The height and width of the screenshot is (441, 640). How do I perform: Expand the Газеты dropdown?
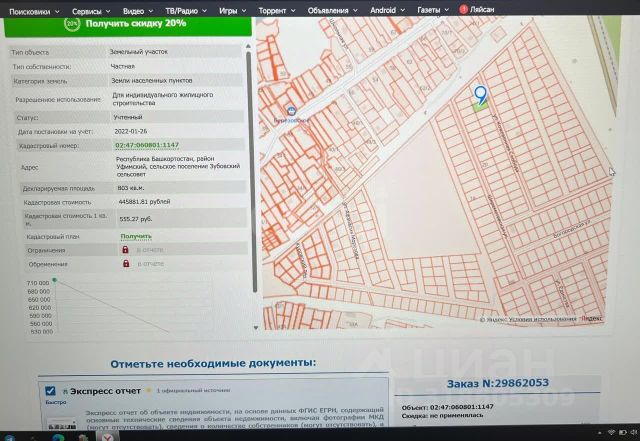[433, 10]
